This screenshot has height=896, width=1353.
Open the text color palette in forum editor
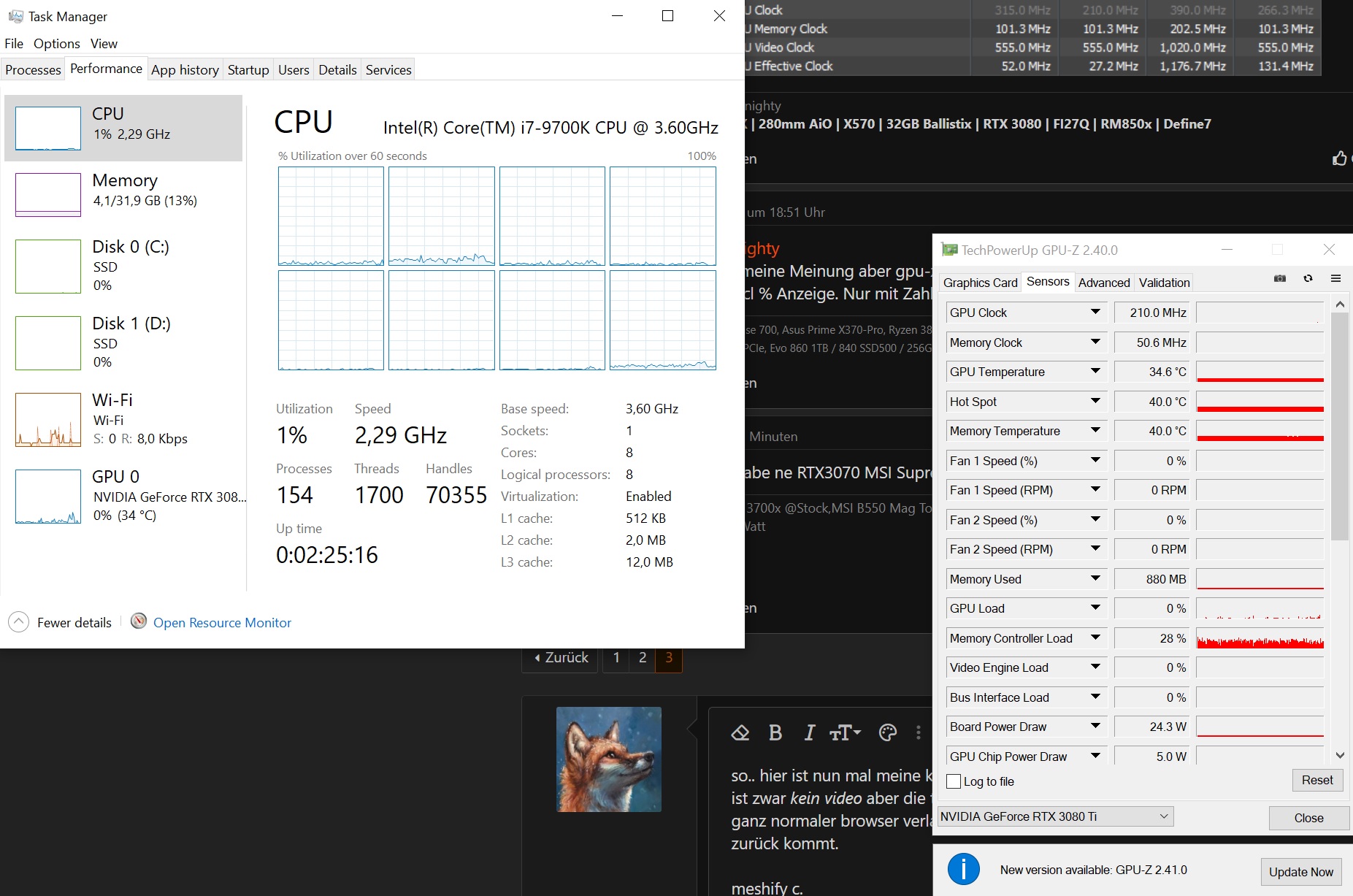(888, 732)
